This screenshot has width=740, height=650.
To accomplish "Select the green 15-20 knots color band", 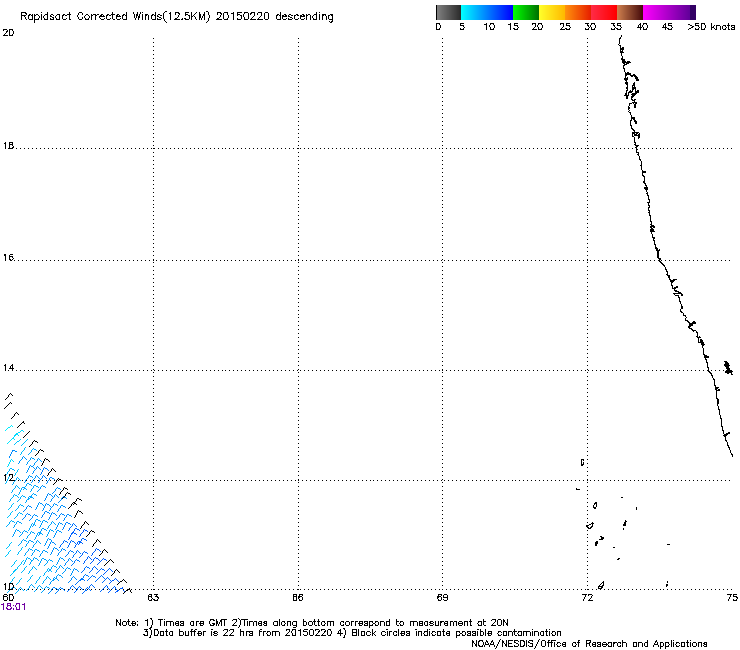I will coord(526,12).
